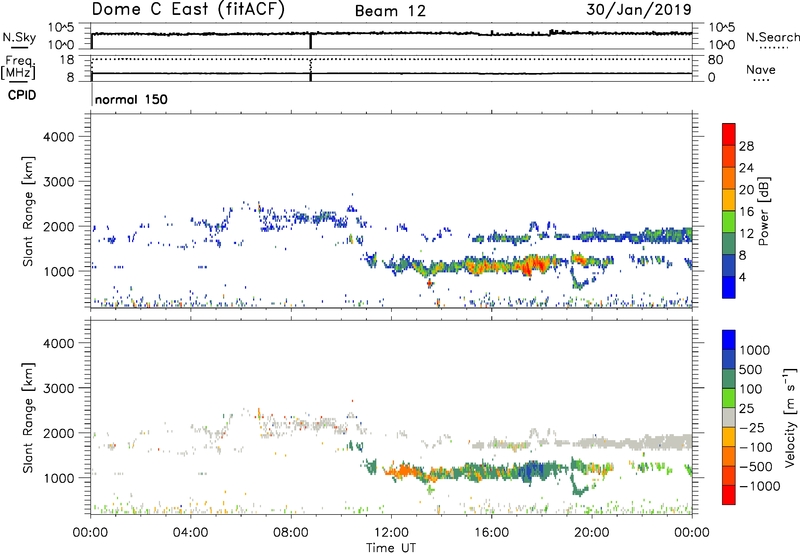Click the '08:00' time axis label
The height and width of the screenshot is (554, 800).
pos(290,533)
